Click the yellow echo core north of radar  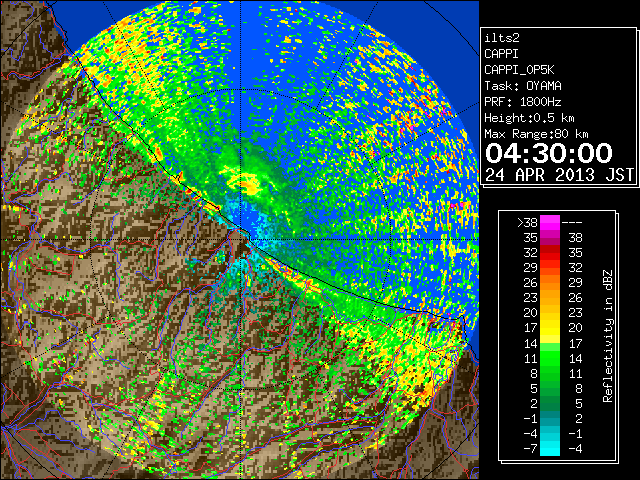click(x=248, y=182)
